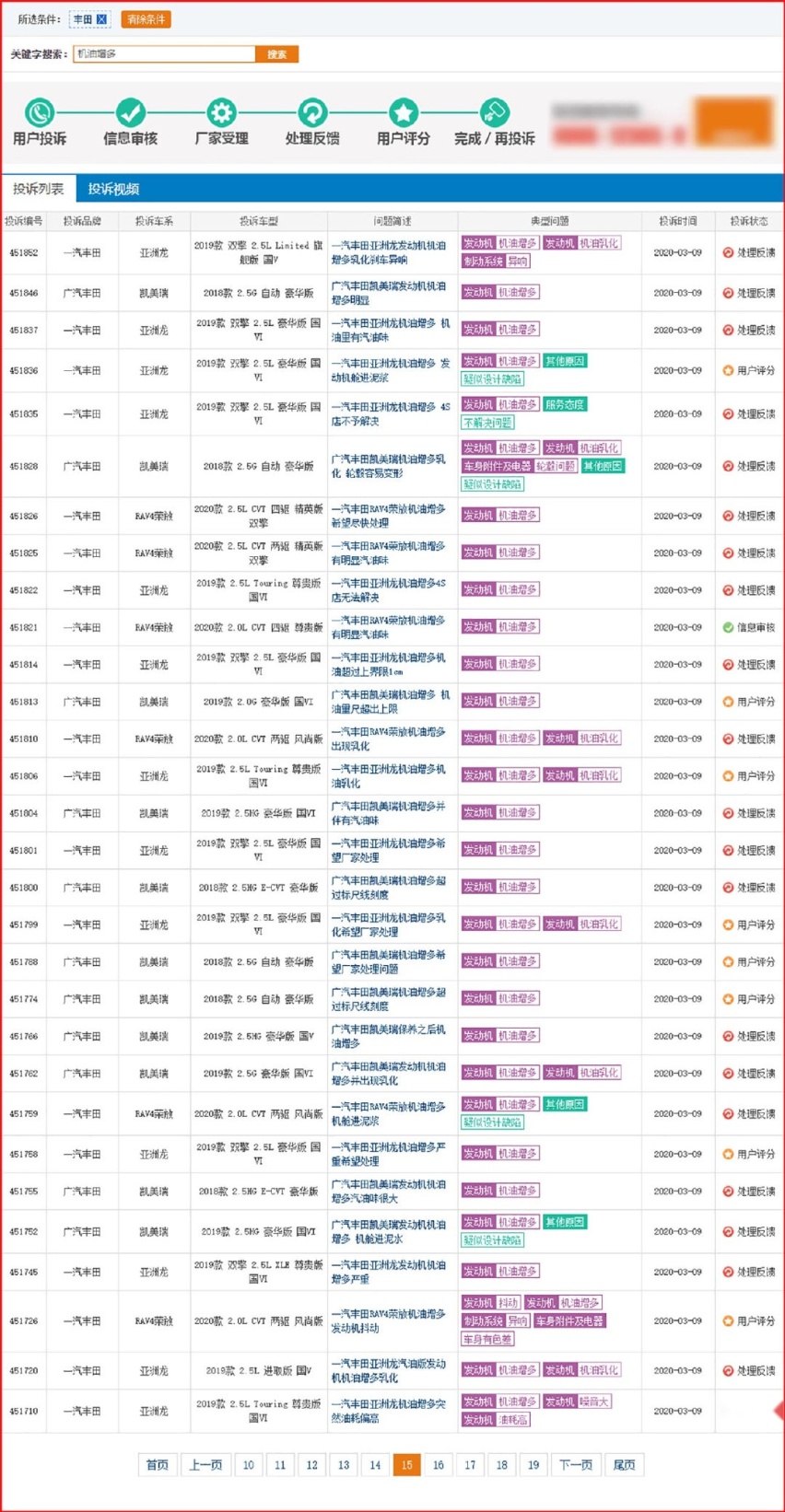
Task: Click 服务态度 tag in row 451835
Action: (x=565, y=404)
